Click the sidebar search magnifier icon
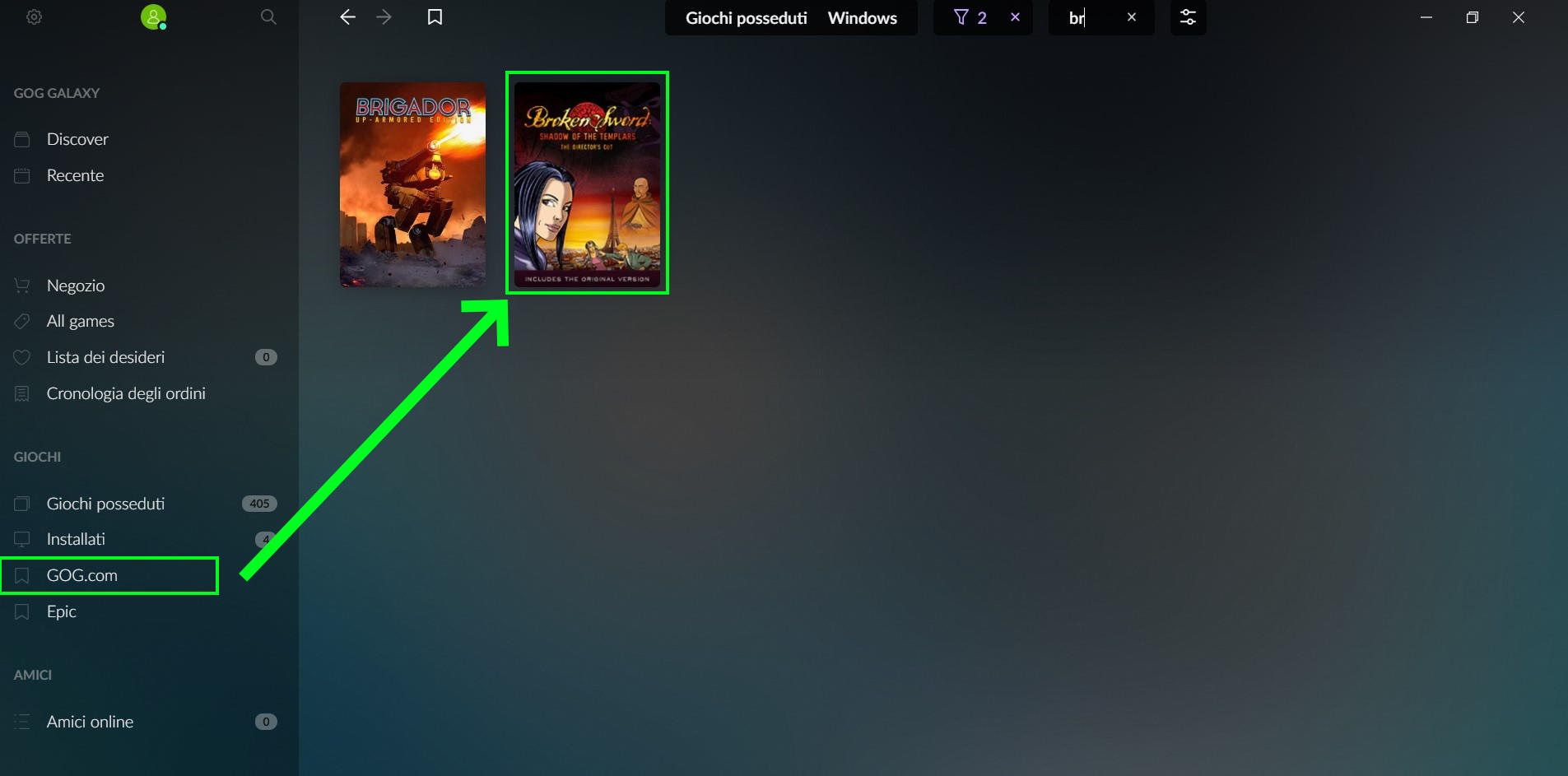 pyautogui.click(x=268, y=17)
